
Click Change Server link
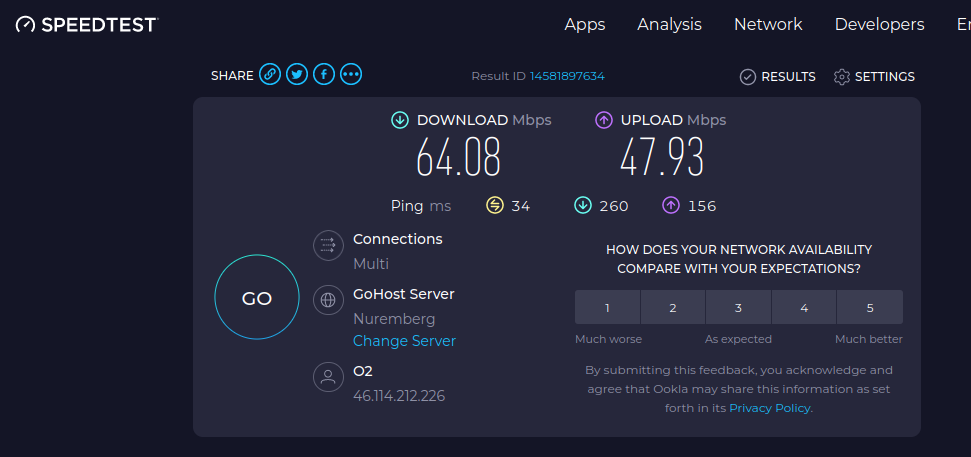click(404, 341)
